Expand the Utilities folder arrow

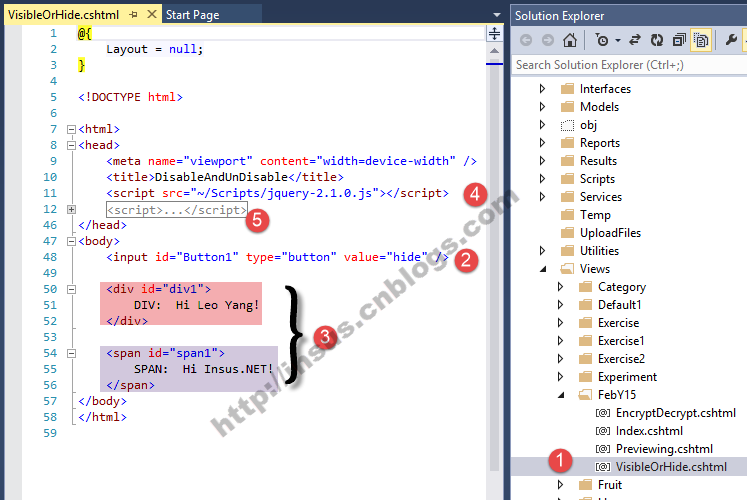click(542, 250)
